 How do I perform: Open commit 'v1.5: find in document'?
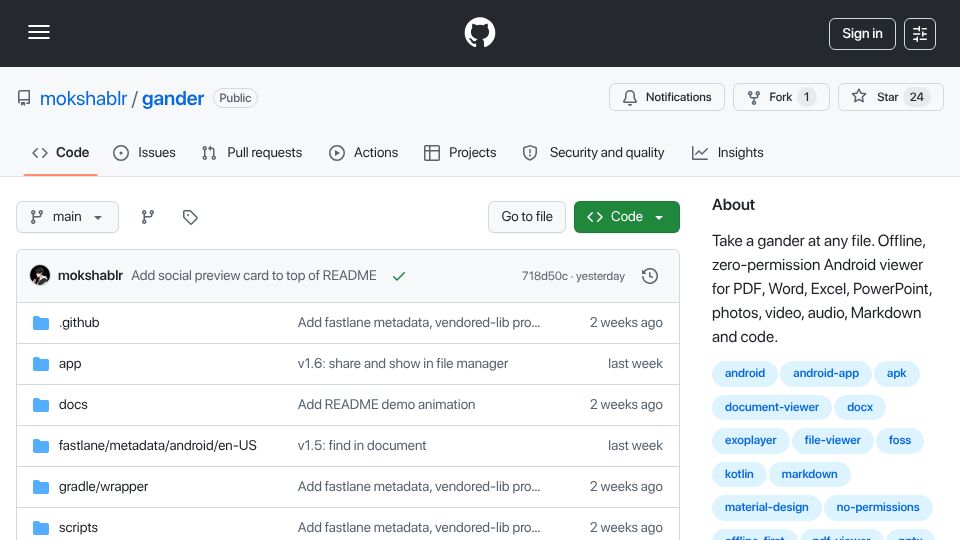click(x=362, y=446)
